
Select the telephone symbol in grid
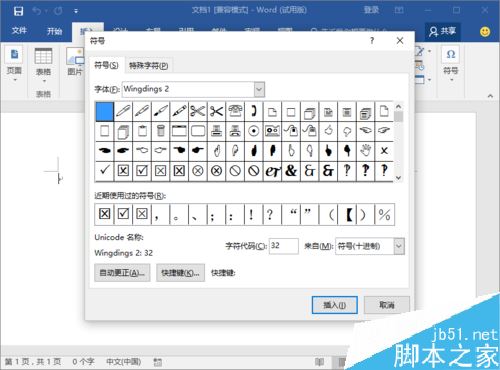pyautogui.click(x=235, y=111)
